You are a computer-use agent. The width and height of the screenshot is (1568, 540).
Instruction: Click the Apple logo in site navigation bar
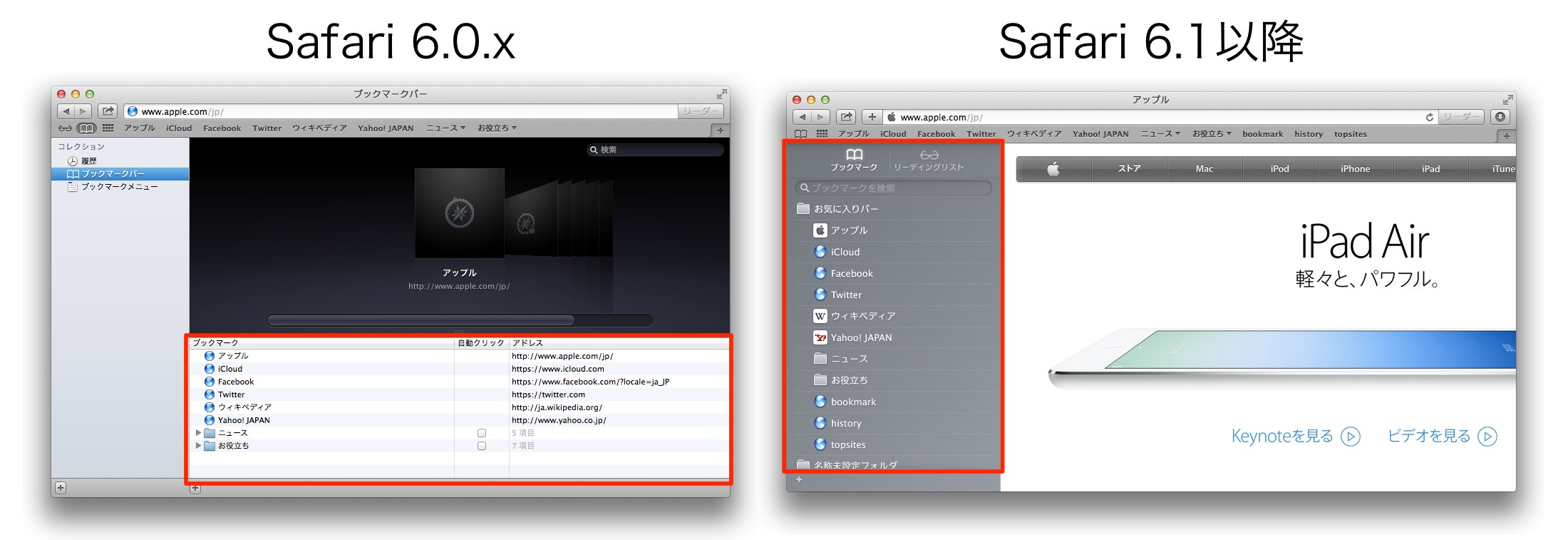[1053, 169]
